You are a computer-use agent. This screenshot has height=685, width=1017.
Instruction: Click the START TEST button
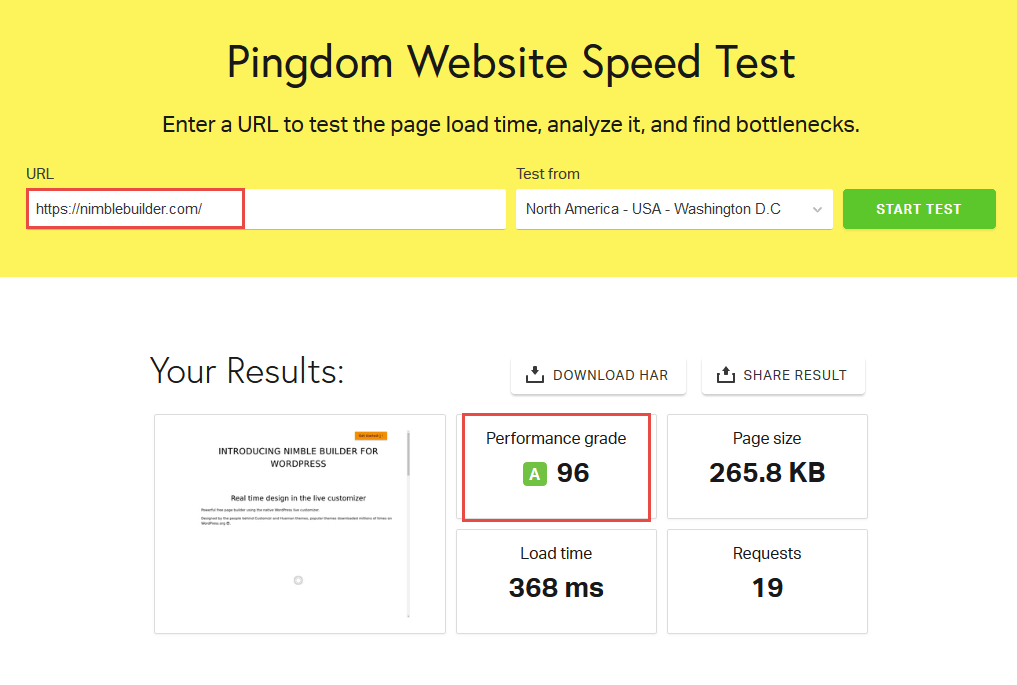tap(918, 209)
